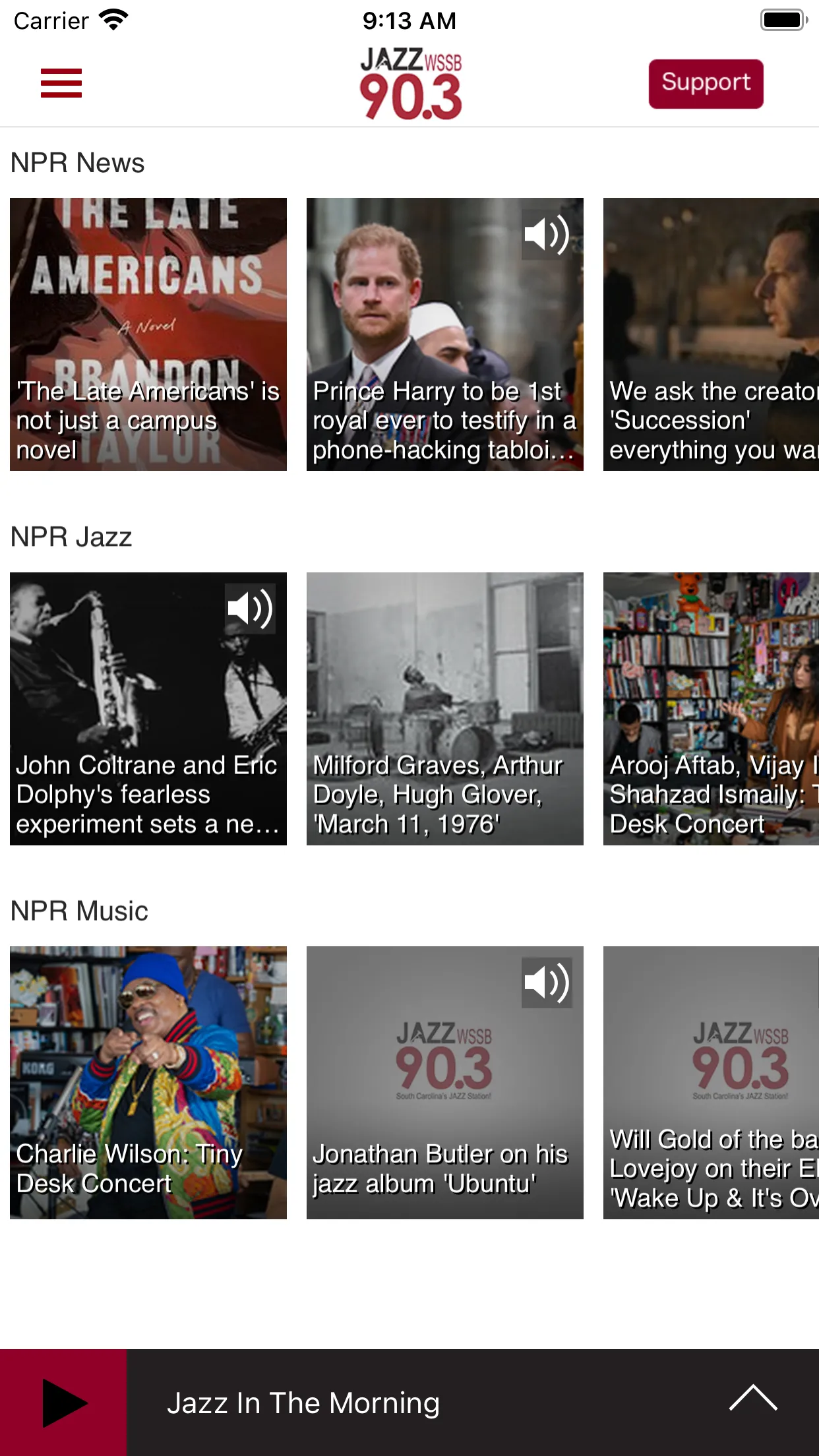This screenshot has width=819, height=1456.
Task: Open Jonathan Butler 'Ubuntu' album story
Action: tap(445, 1083)
